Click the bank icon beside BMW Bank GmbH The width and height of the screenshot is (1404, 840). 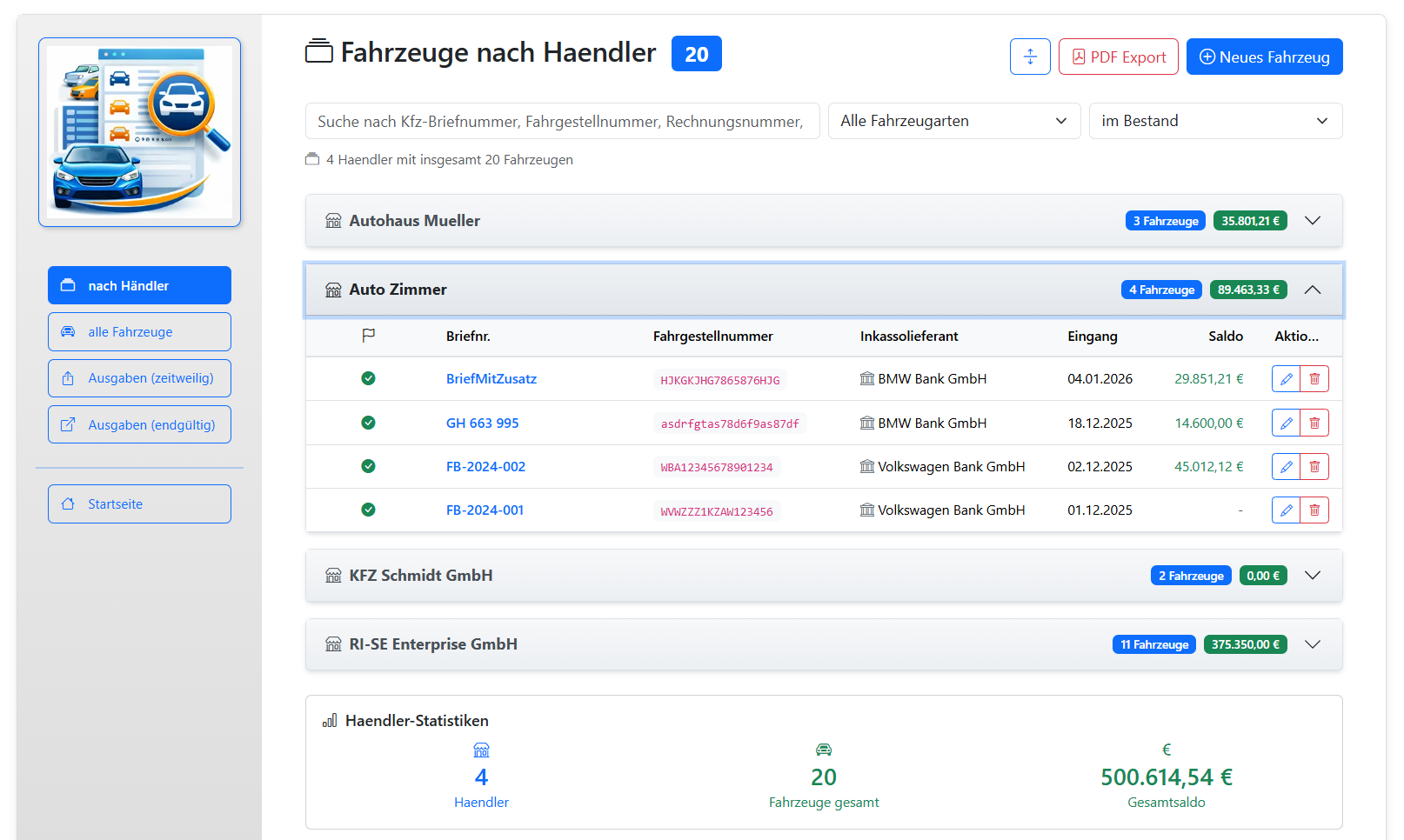866,378
